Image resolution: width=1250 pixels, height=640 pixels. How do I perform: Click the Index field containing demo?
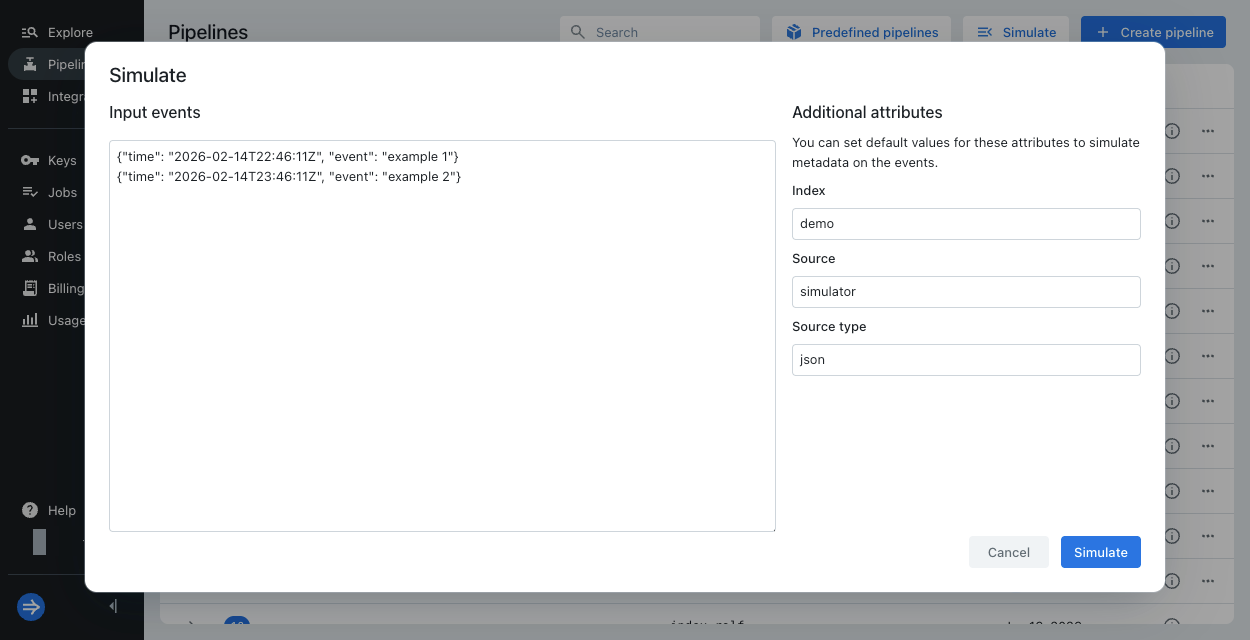[965, 223]
